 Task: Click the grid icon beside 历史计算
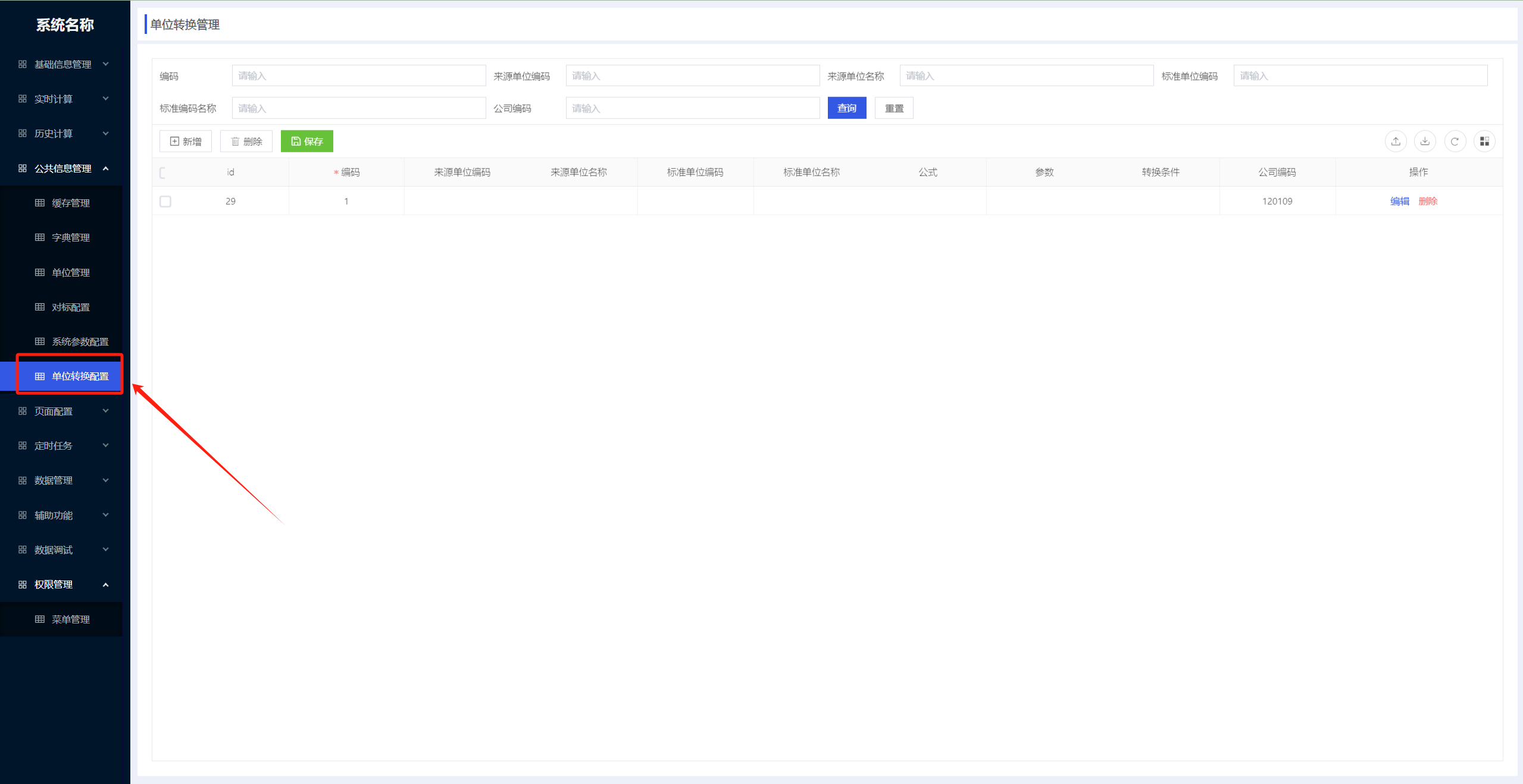point(23,133)
